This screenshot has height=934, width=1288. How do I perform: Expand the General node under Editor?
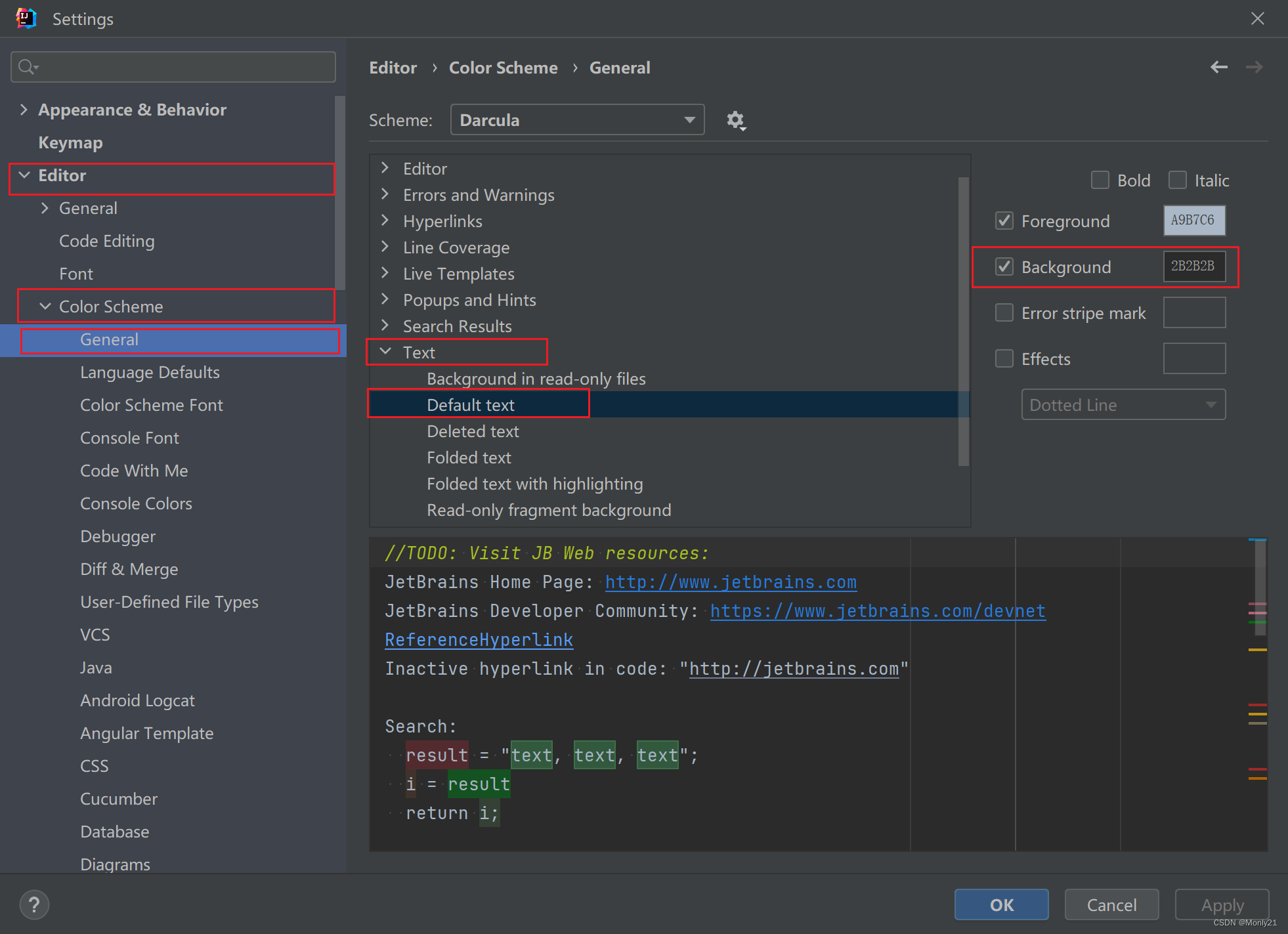point(45,208)
